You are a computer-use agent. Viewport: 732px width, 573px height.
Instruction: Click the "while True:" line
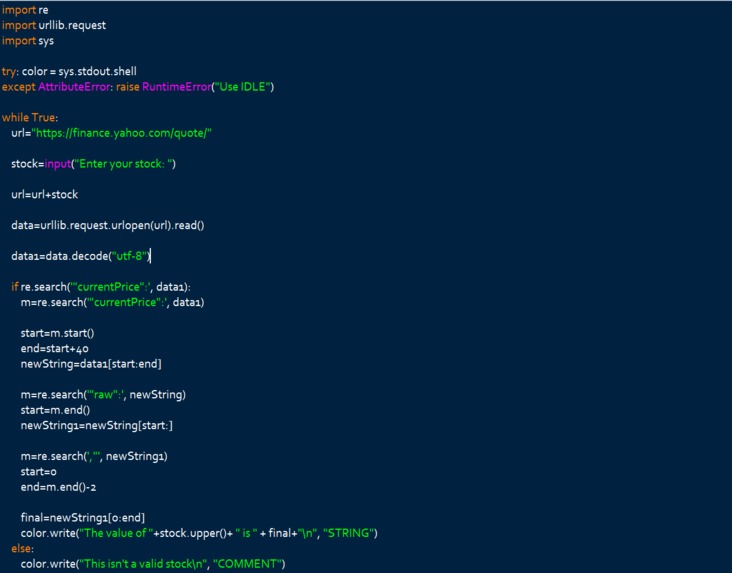[x=30, y=118]
